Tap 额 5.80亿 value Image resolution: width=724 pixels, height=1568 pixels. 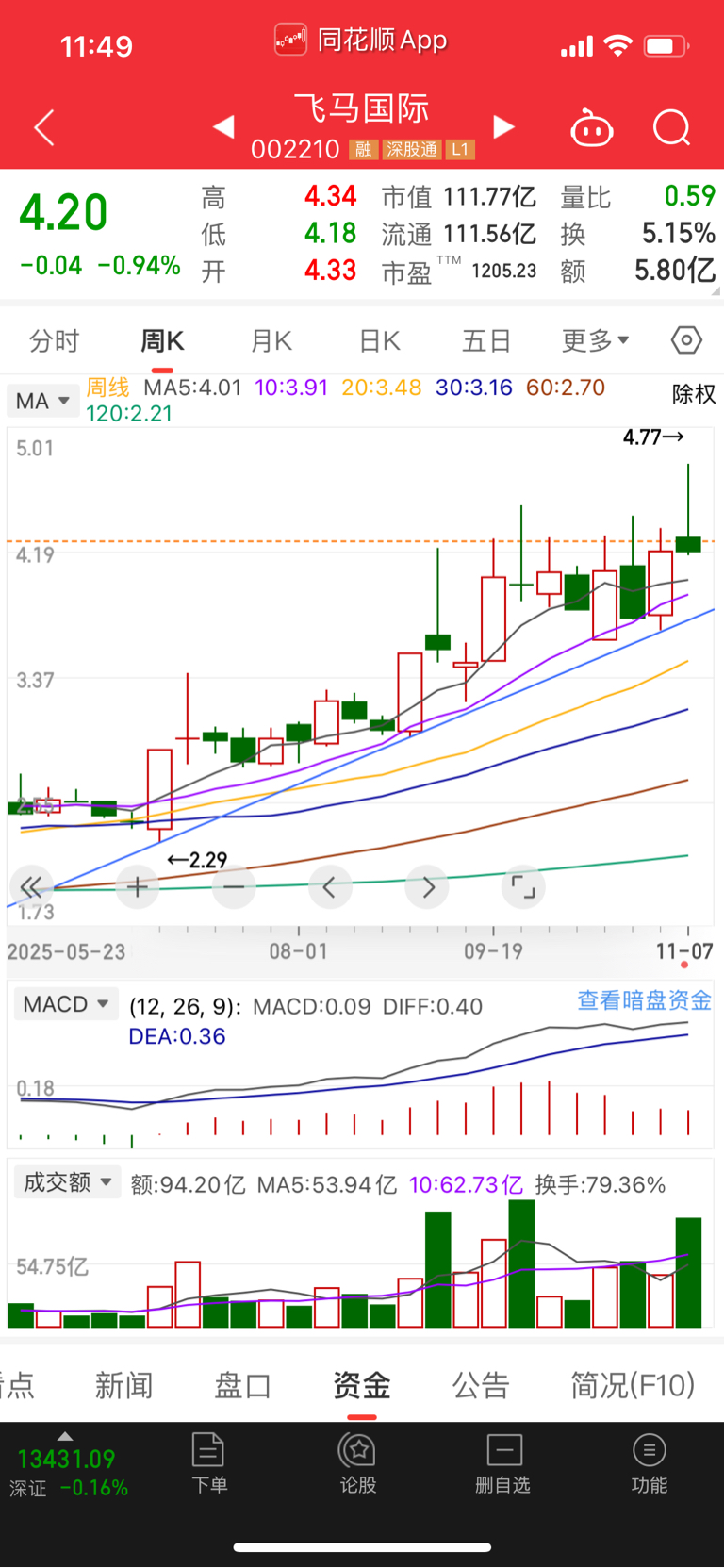pyautogui.click(x=674, y=271)
